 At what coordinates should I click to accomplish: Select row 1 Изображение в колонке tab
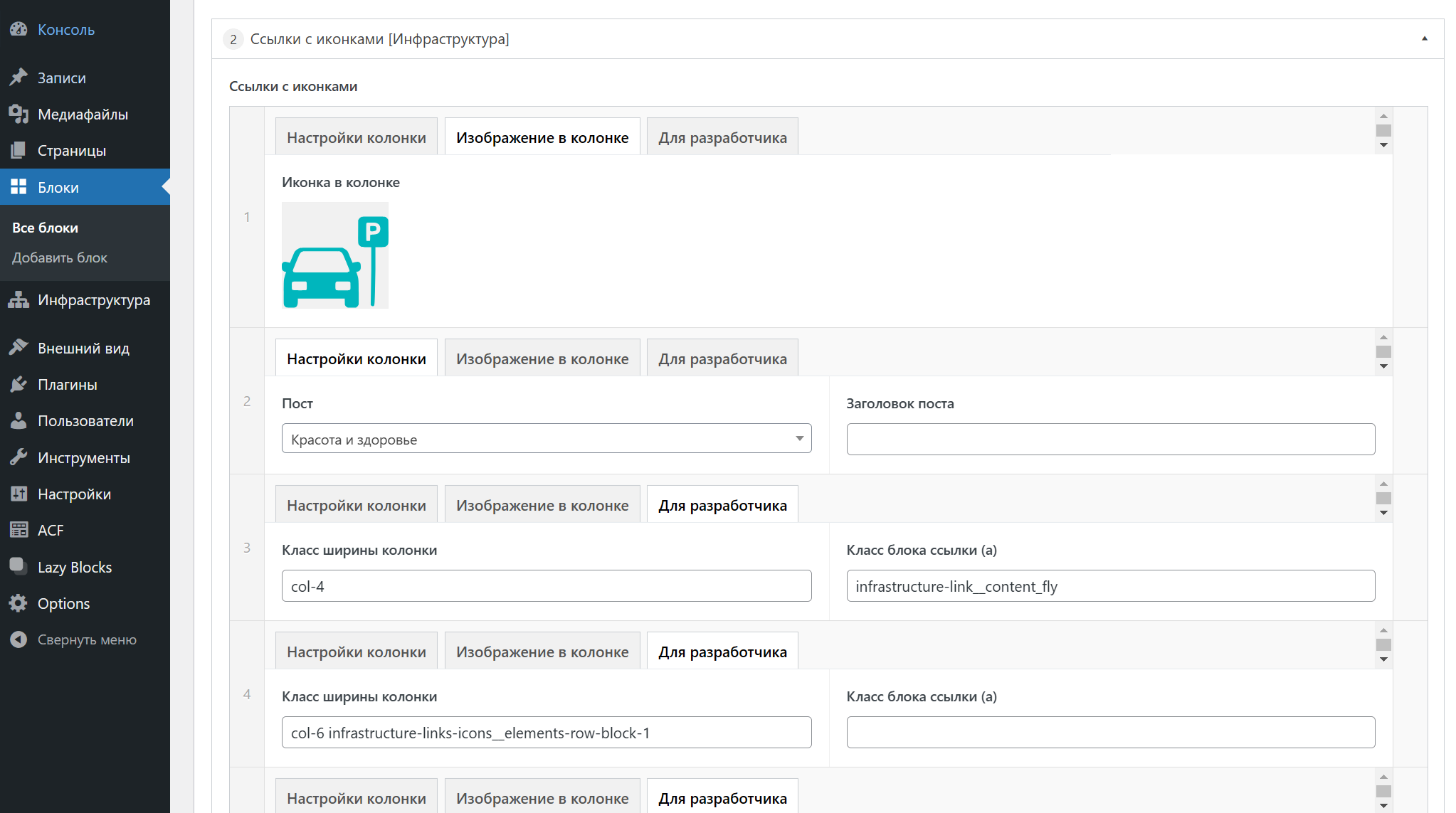(x=542, y=137)
